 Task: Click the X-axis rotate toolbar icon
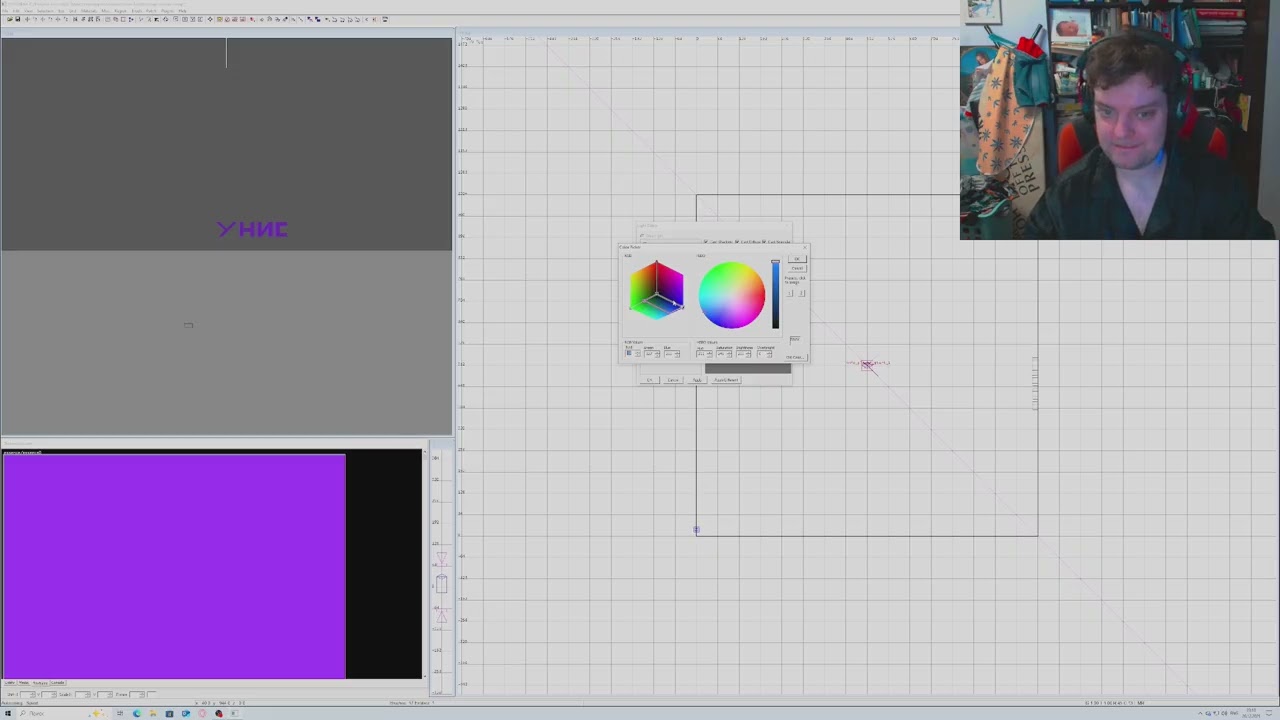(x=35, y=19)
